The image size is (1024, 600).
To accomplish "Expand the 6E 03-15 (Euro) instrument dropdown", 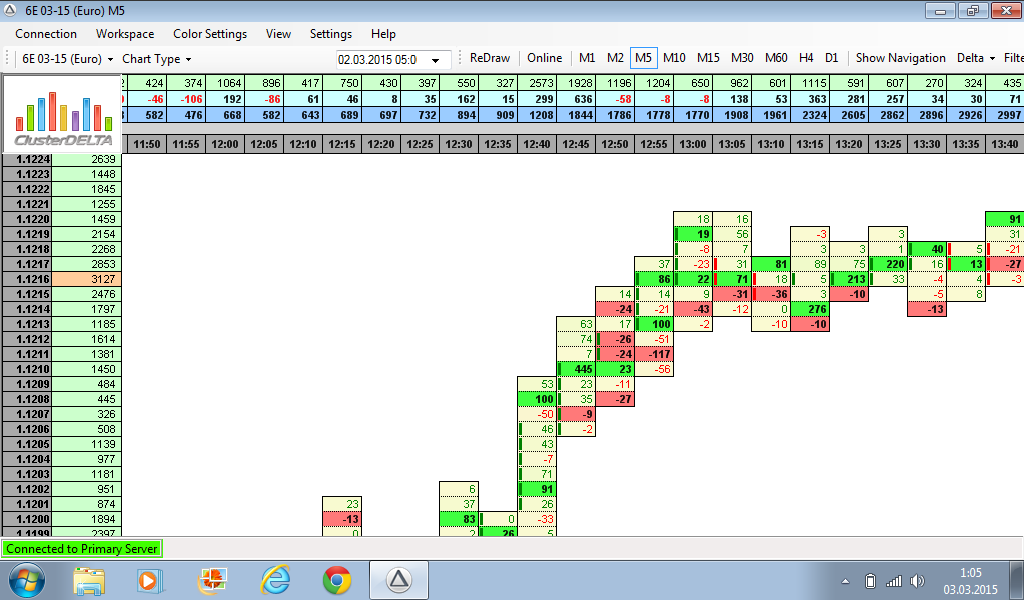I will 67,59.
